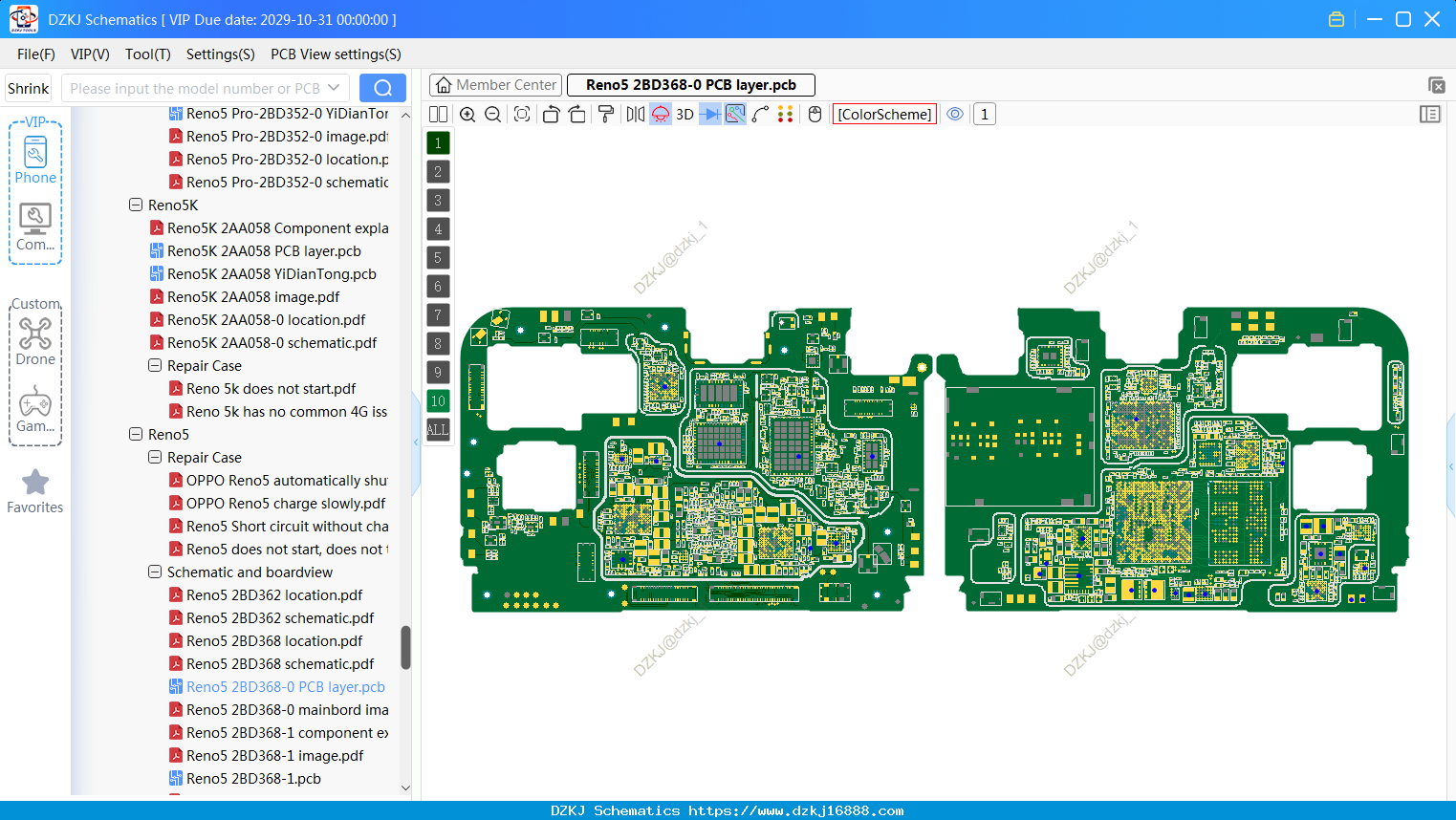Select PCB layer 5
The width and height of the screenshot is (1456, 820).
click(x=438, y=258)
